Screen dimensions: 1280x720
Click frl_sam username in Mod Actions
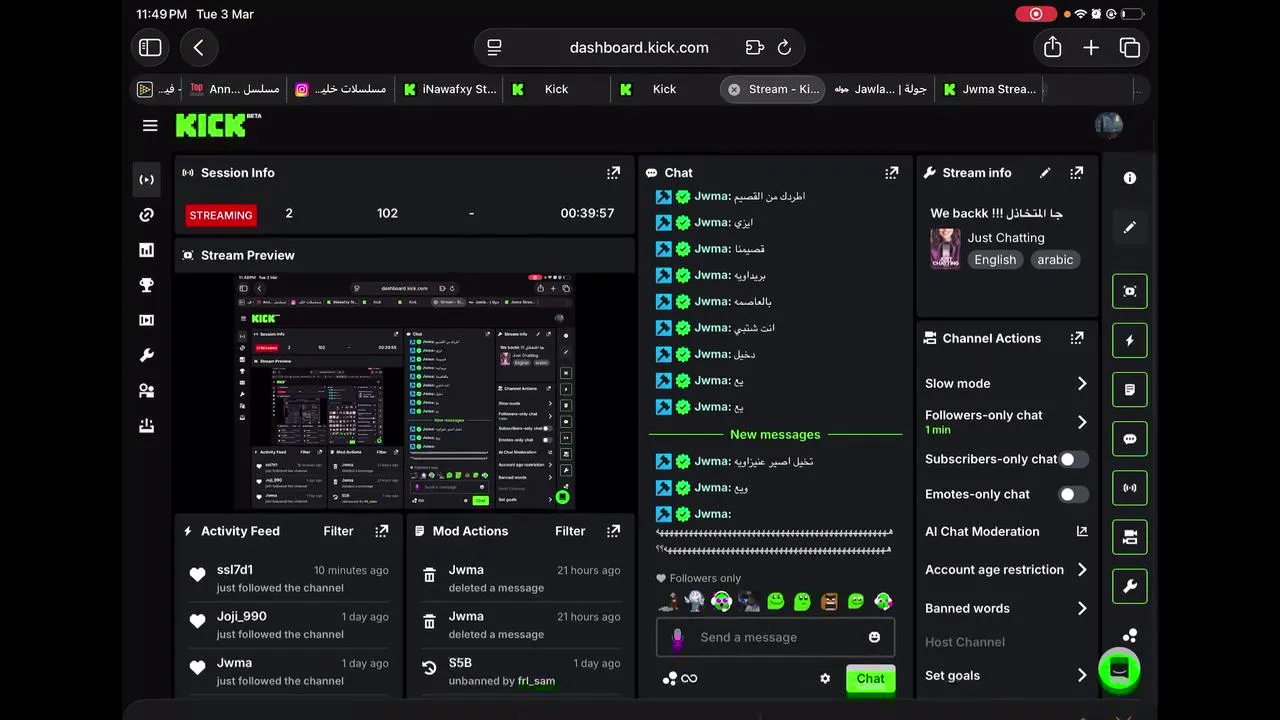coord(536,681)
